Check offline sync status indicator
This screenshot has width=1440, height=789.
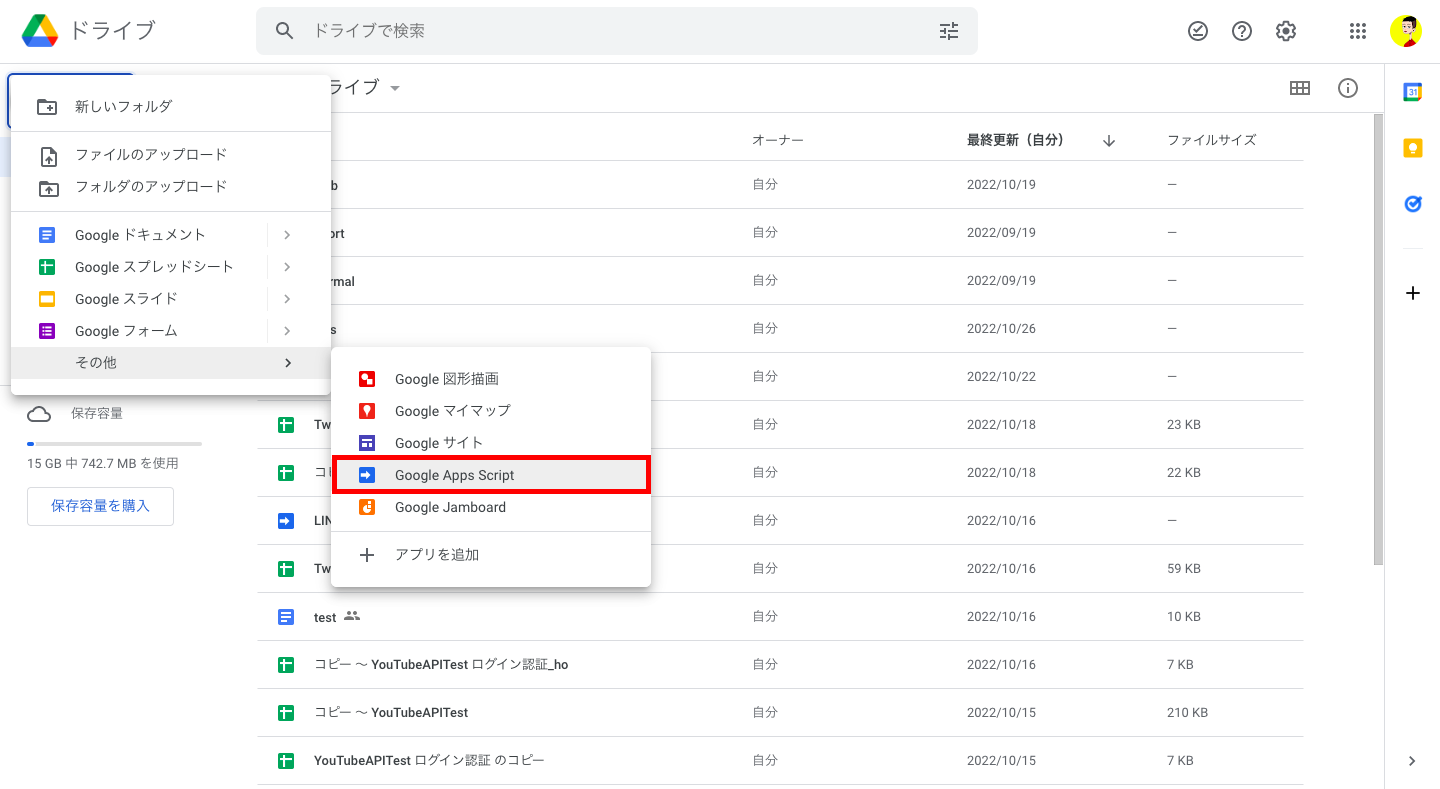coord(1197,31)
